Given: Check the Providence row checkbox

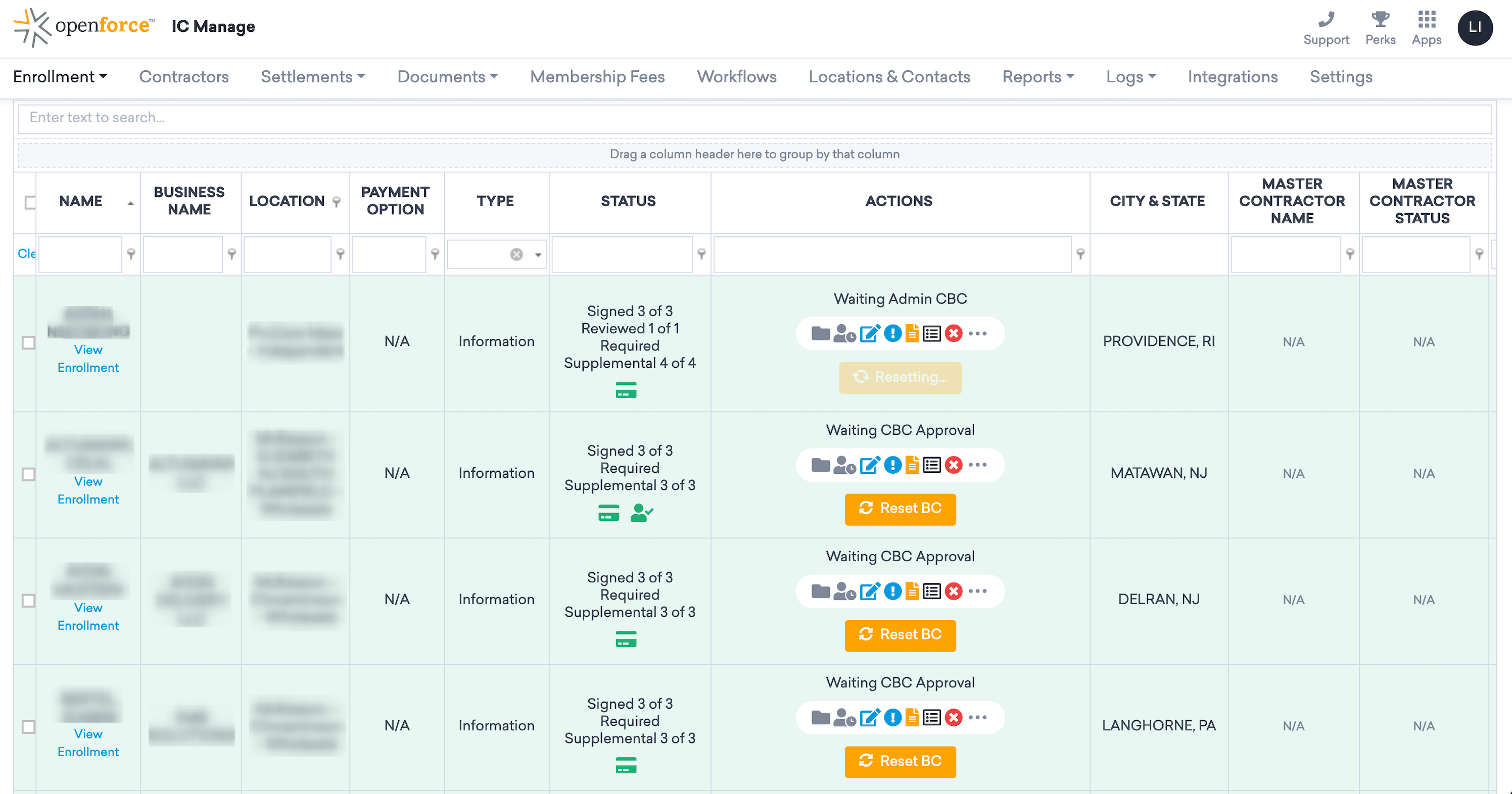Looking at the screenshot, I should (28, 342).
